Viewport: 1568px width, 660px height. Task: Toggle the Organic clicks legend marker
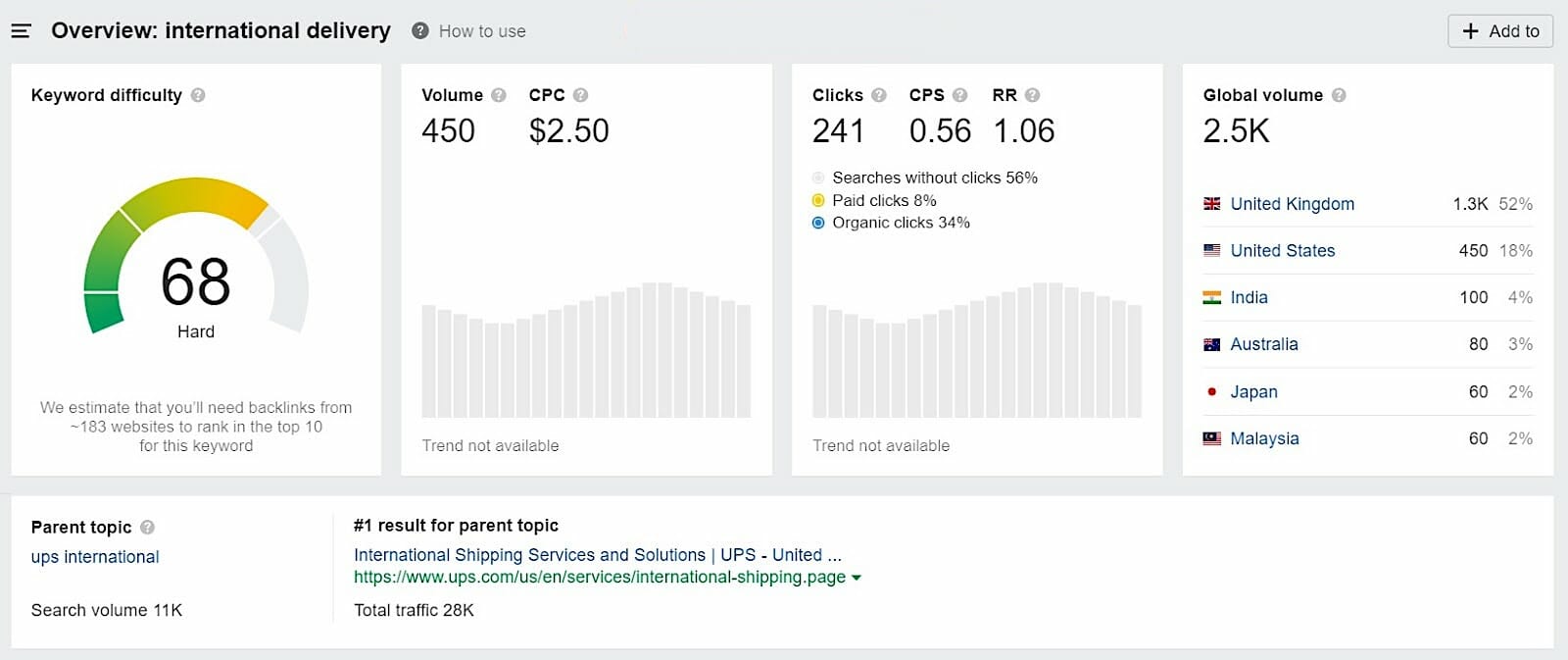pyautogui.click(x=818, y=223)
